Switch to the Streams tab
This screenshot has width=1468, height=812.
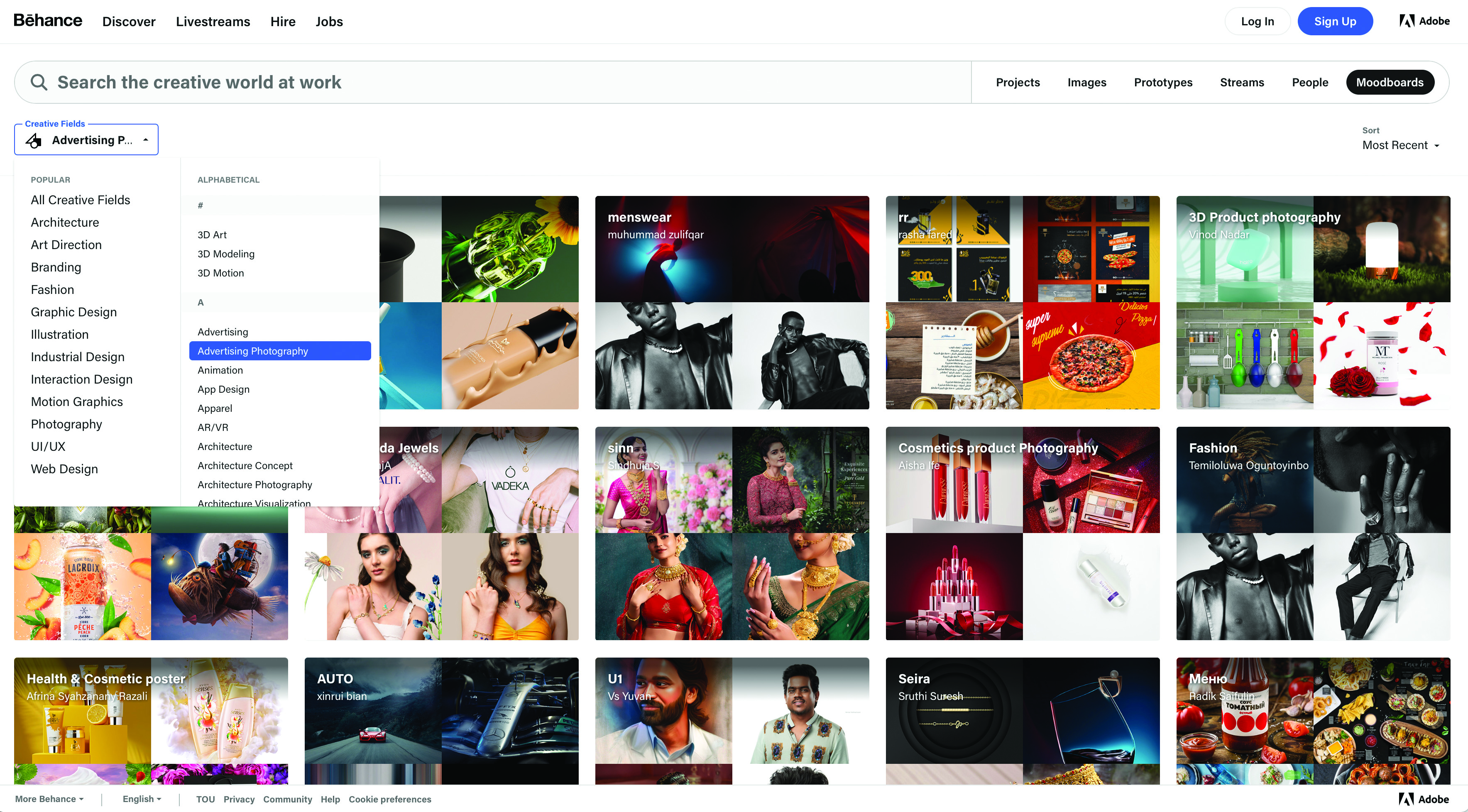(x=1241, y=83)
